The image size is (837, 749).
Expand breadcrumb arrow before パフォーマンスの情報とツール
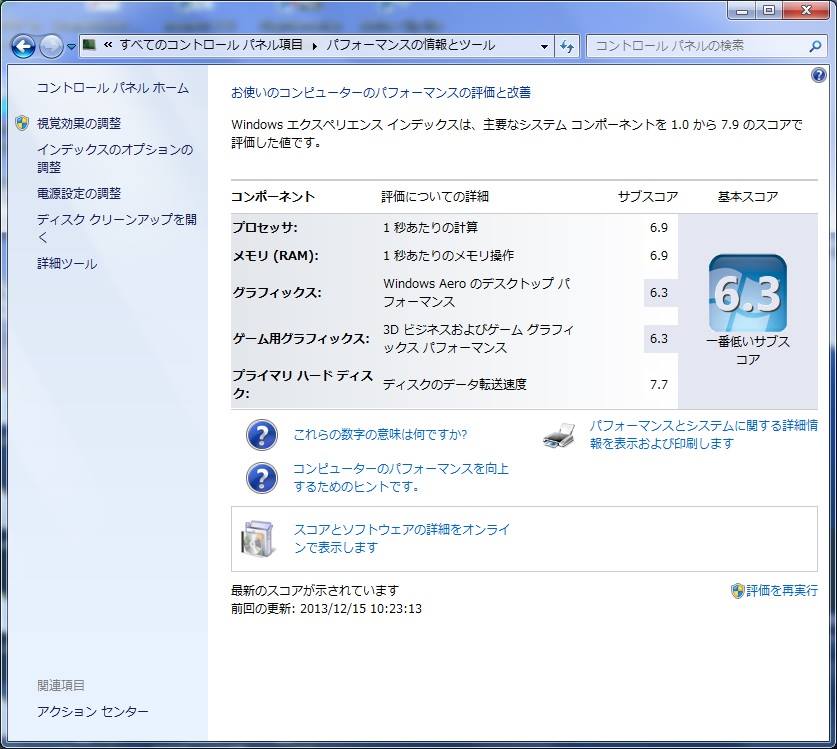(315, 46)
